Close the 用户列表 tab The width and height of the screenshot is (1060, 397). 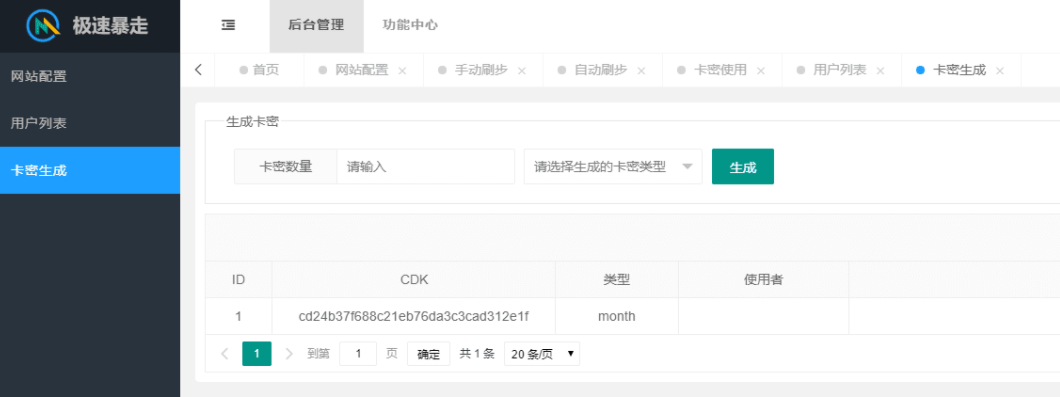click(x=880, y=70)
